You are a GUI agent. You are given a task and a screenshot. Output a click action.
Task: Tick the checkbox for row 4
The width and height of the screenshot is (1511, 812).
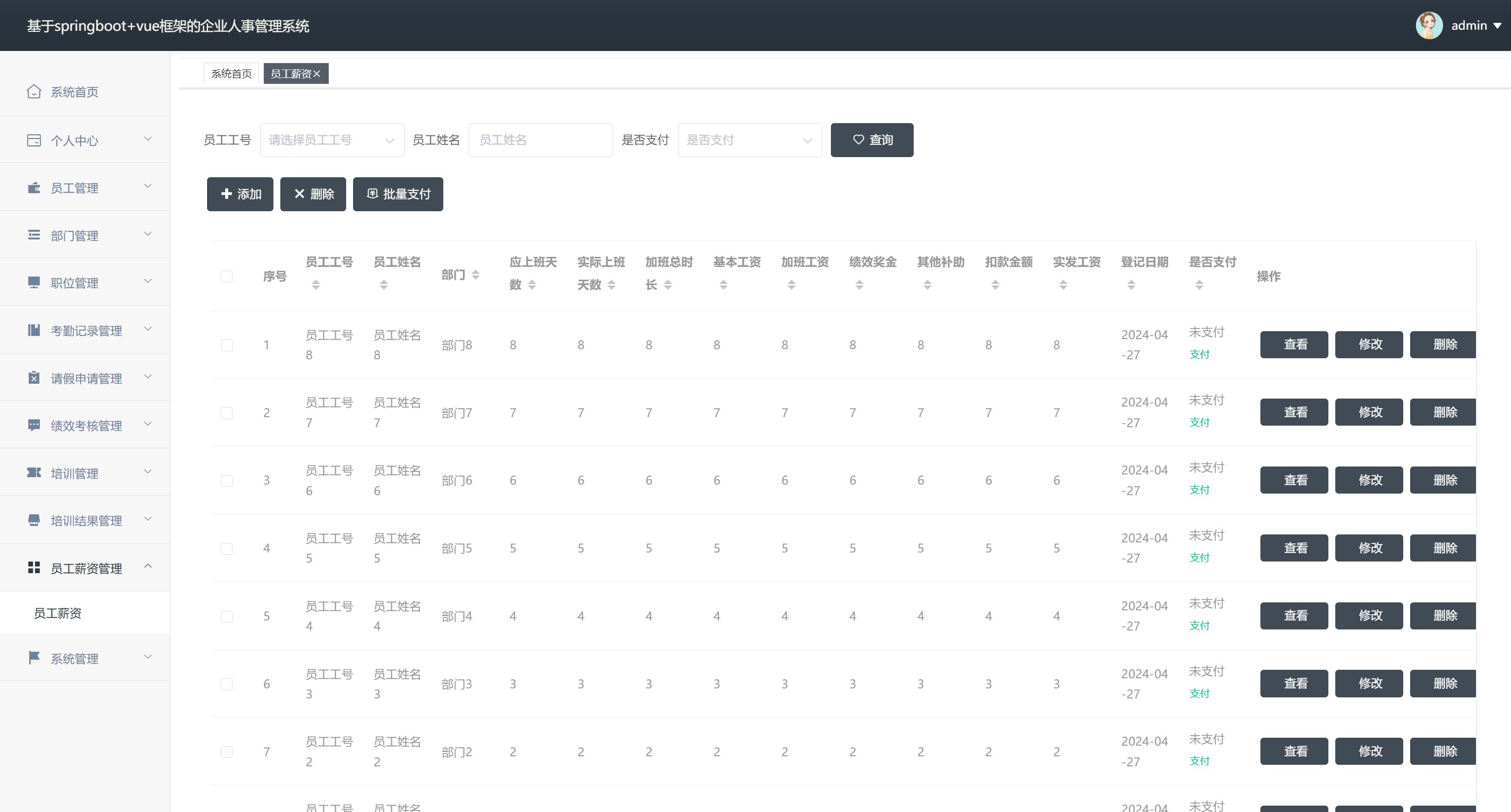pos(226,548)
